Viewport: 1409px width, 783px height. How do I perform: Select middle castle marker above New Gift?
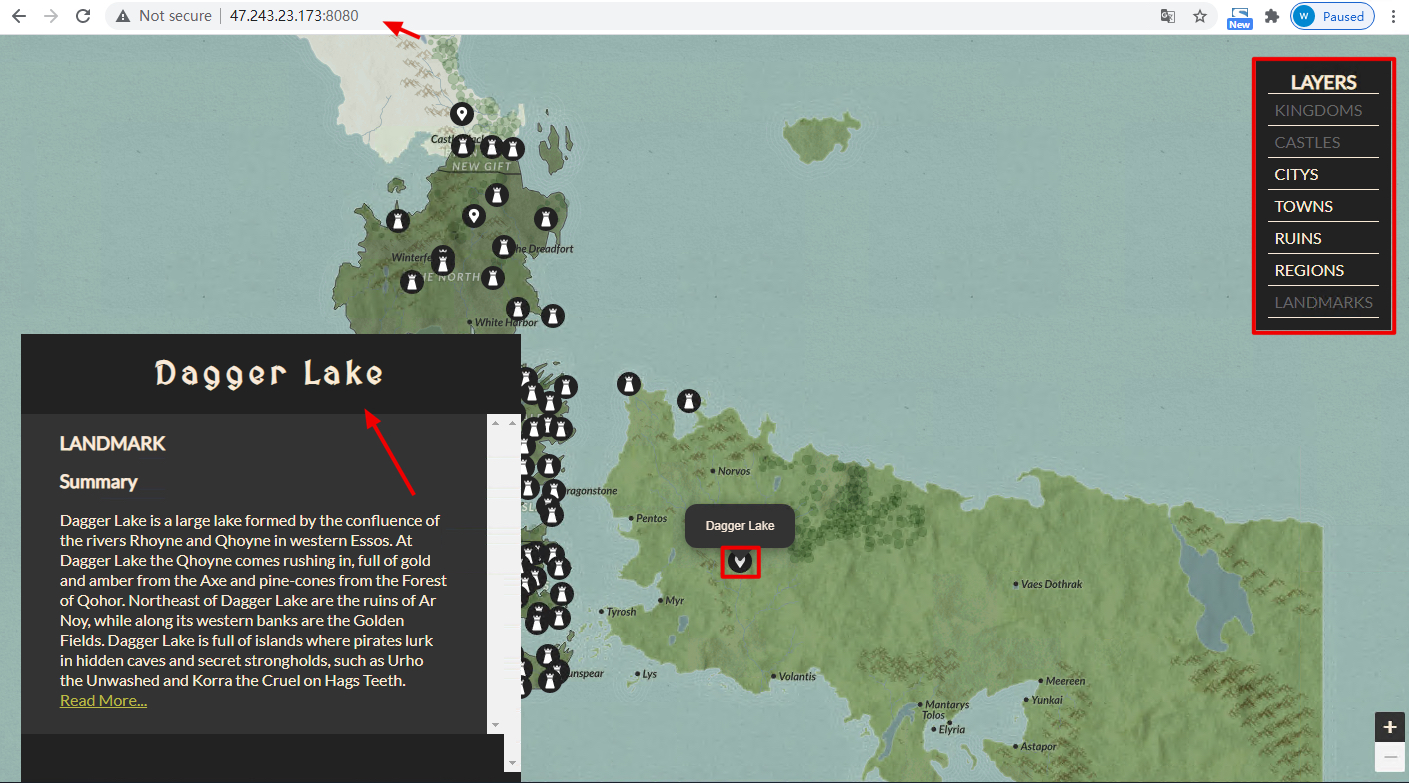491,147
